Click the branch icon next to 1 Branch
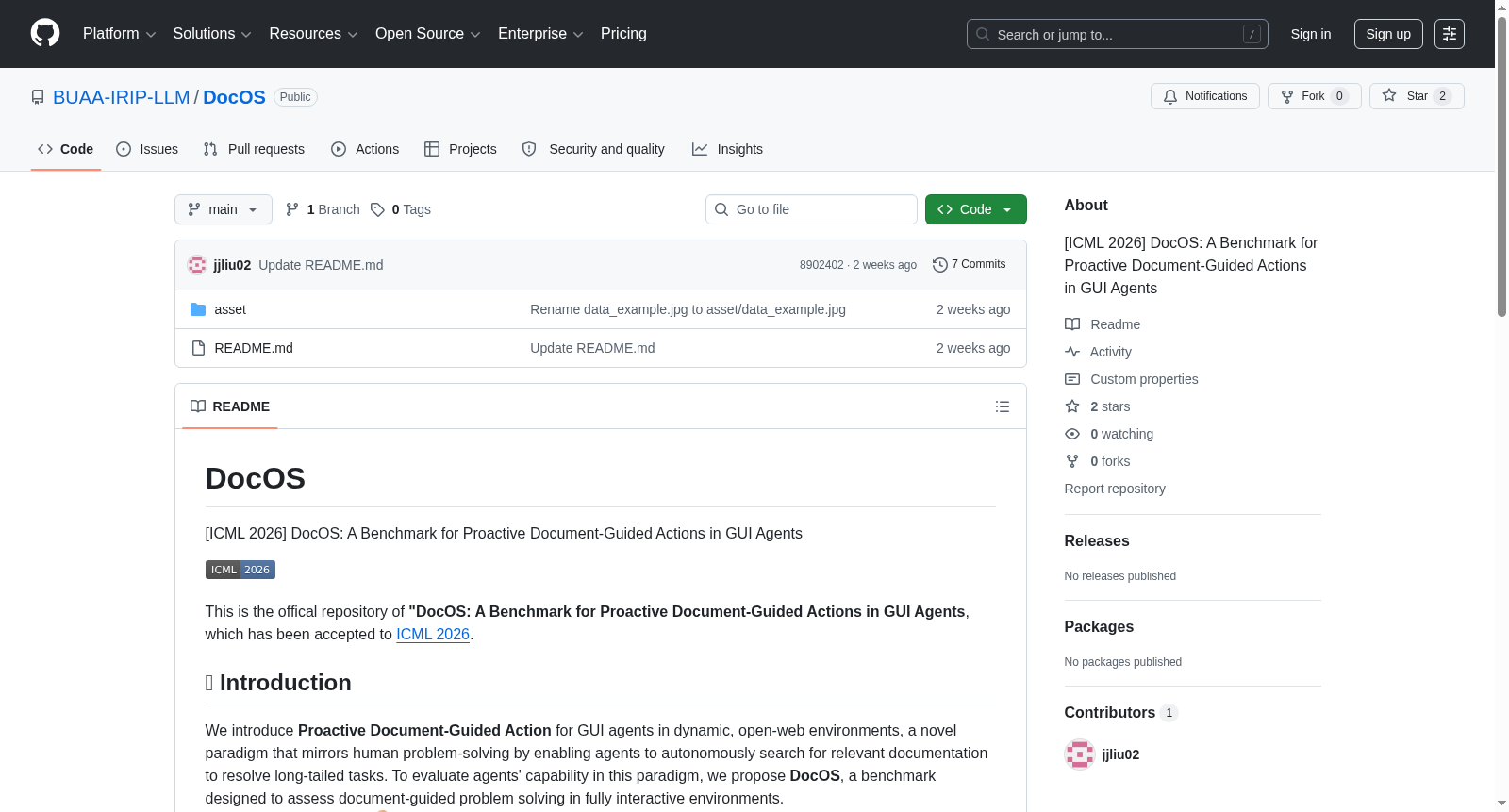Screen dimensions: 1509x812 (x=292, y=209)
